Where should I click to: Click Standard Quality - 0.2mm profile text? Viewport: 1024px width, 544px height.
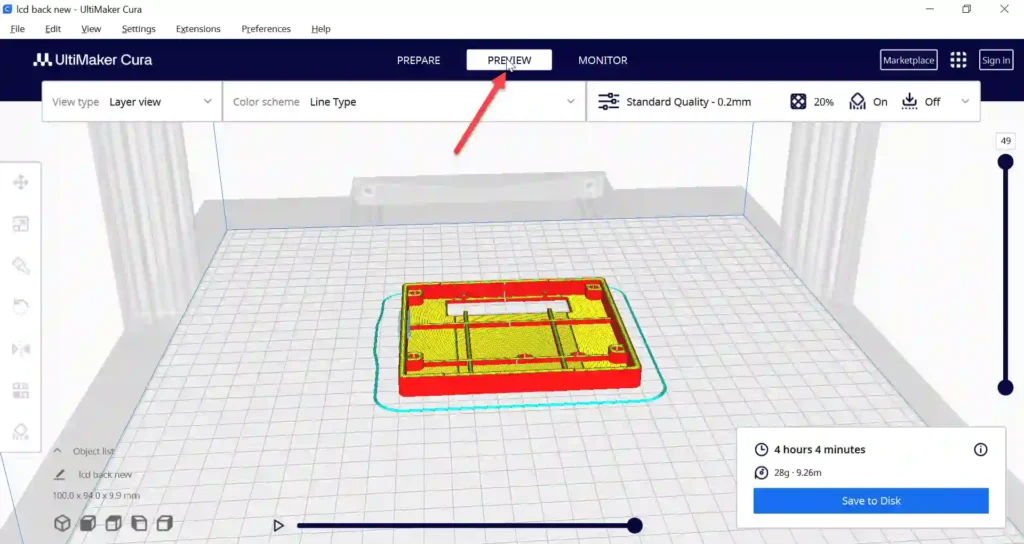point(688,102)
